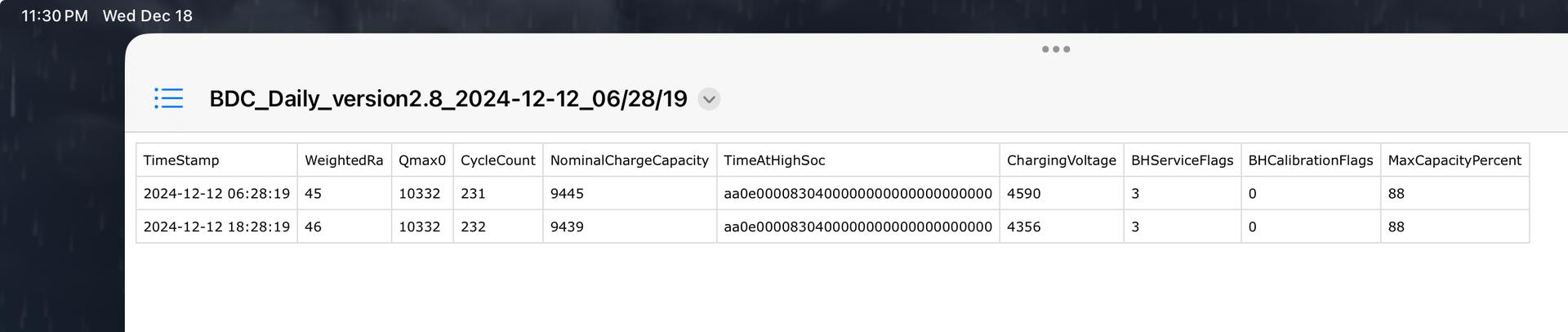Click the NominalChargeCapacity column header

(x=629, y=160)
